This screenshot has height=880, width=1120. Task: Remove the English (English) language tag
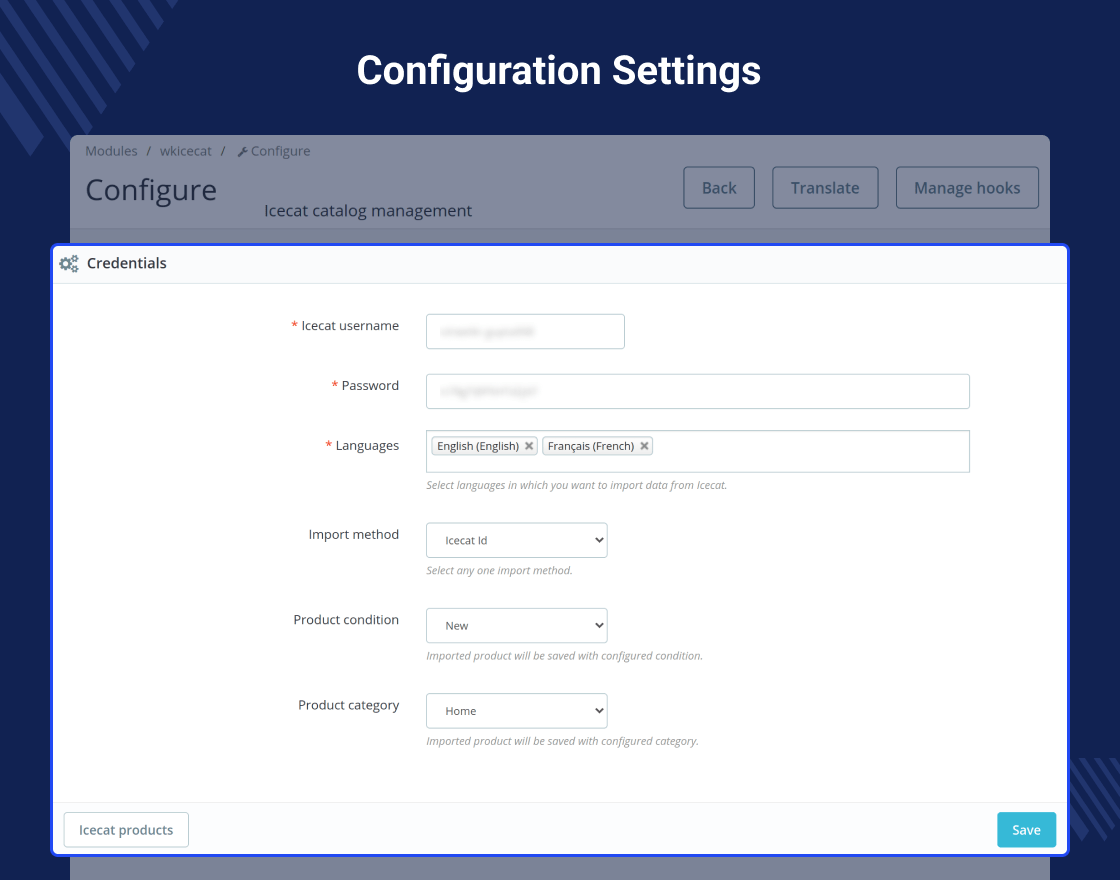coord(529,446)
